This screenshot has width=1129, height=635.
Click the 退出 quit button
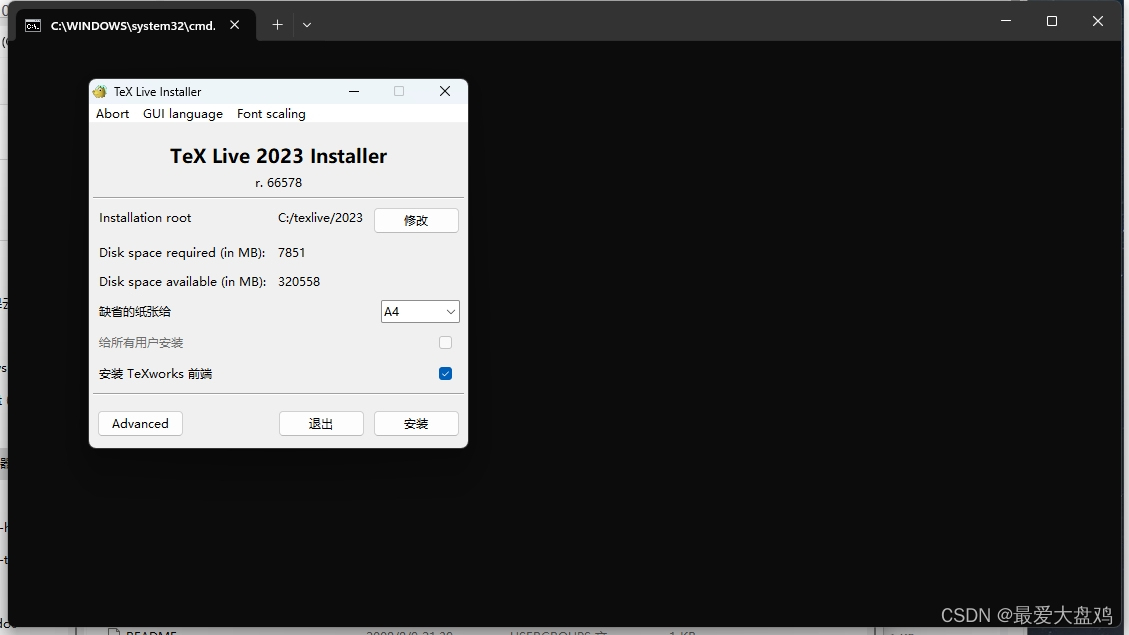coord(321,423)
